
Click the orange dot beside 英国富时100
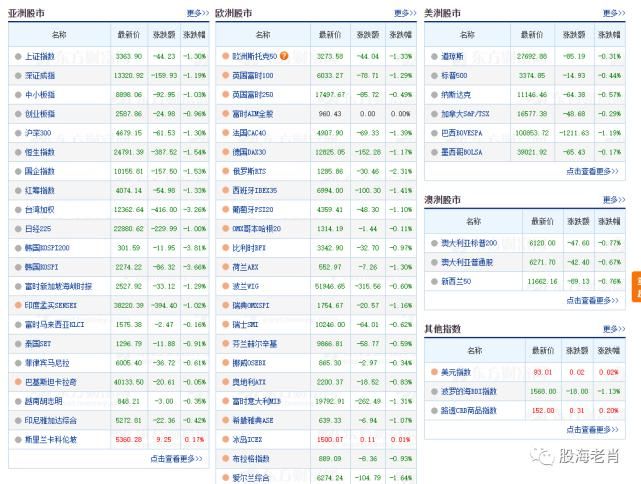tap(226, 75)
